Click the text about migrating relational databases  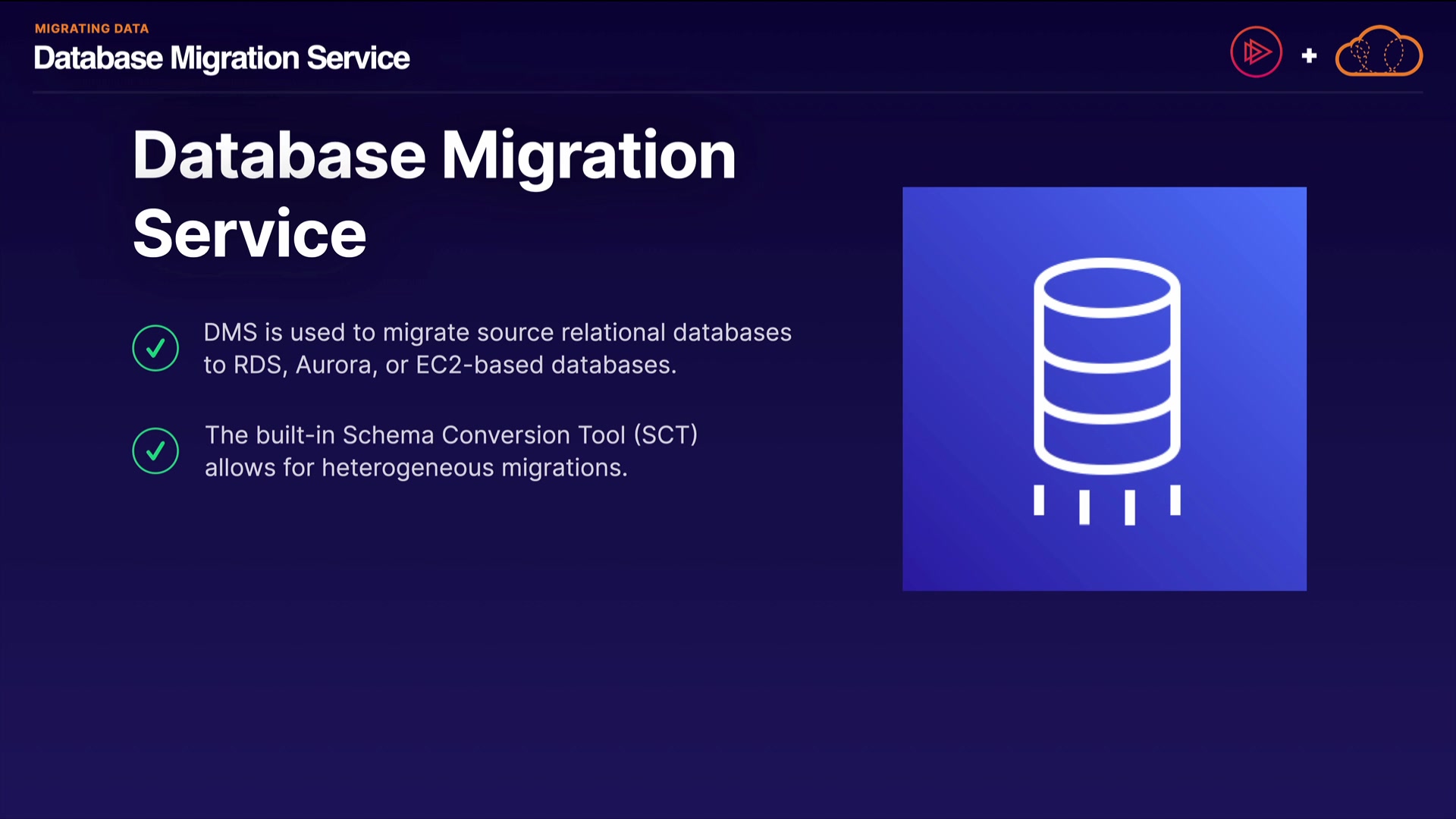click(497, 333)
